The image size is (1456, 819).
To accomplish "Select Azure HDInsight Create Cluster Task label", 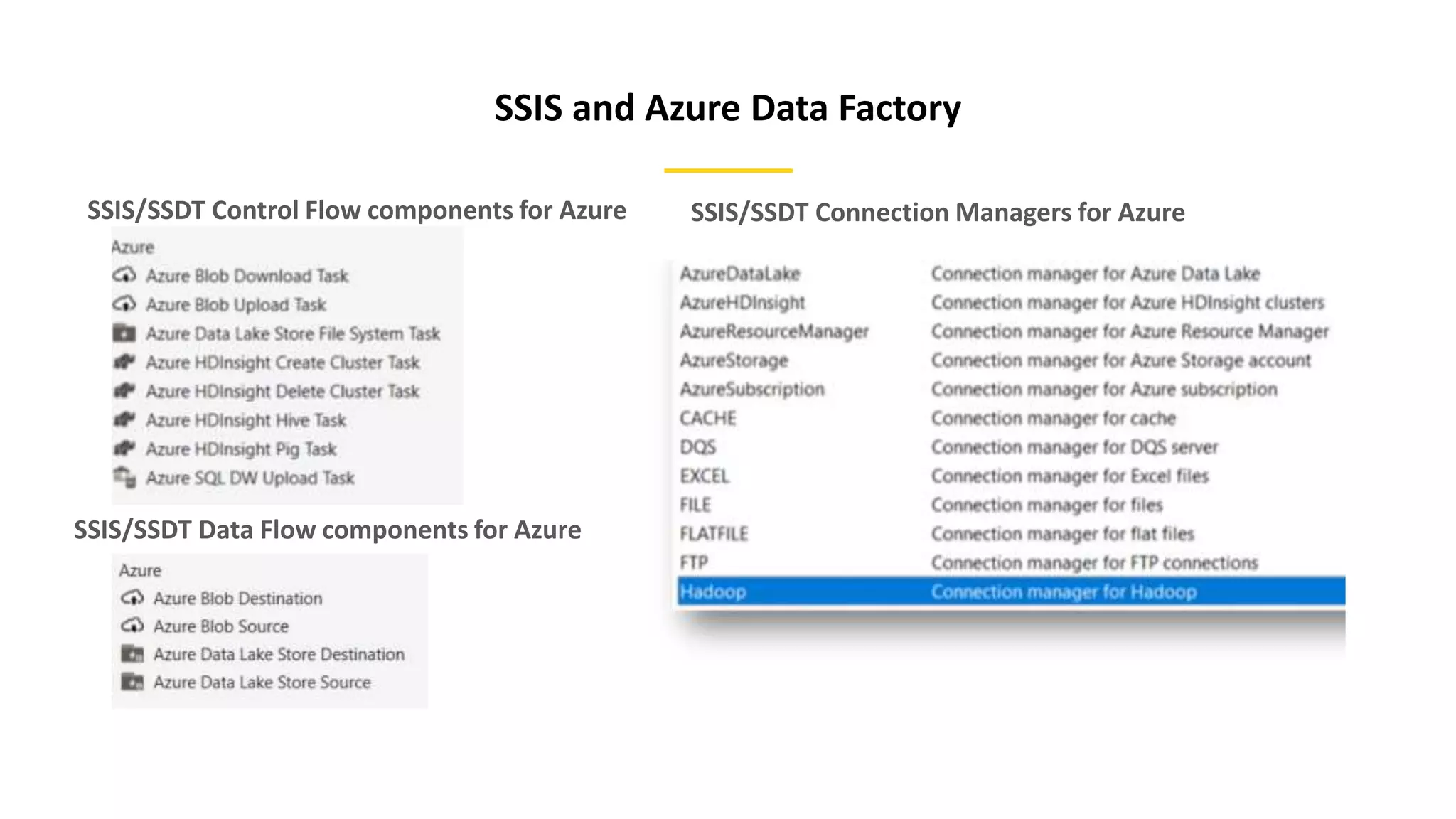I will point(282,363).
